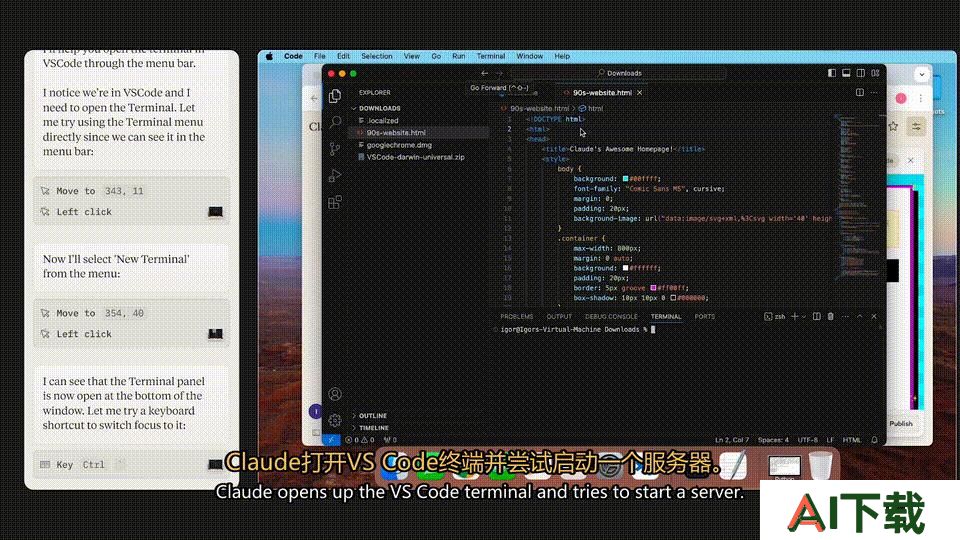
Task: Kill the terminal with the trash icon
Action: [x=831, y=317]
